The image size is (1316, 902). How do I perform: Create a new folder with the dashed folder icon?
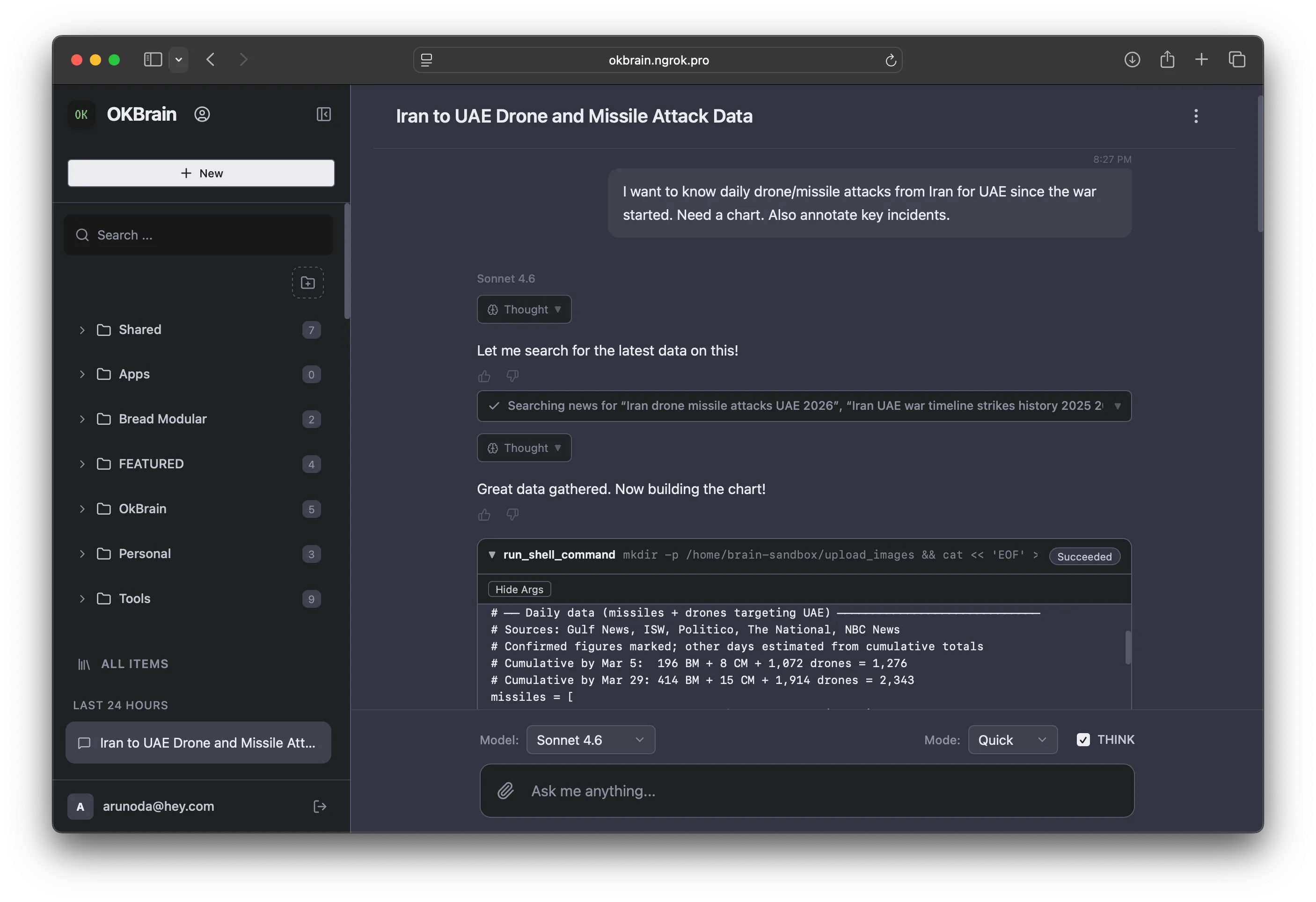click(x=307, y=282)
